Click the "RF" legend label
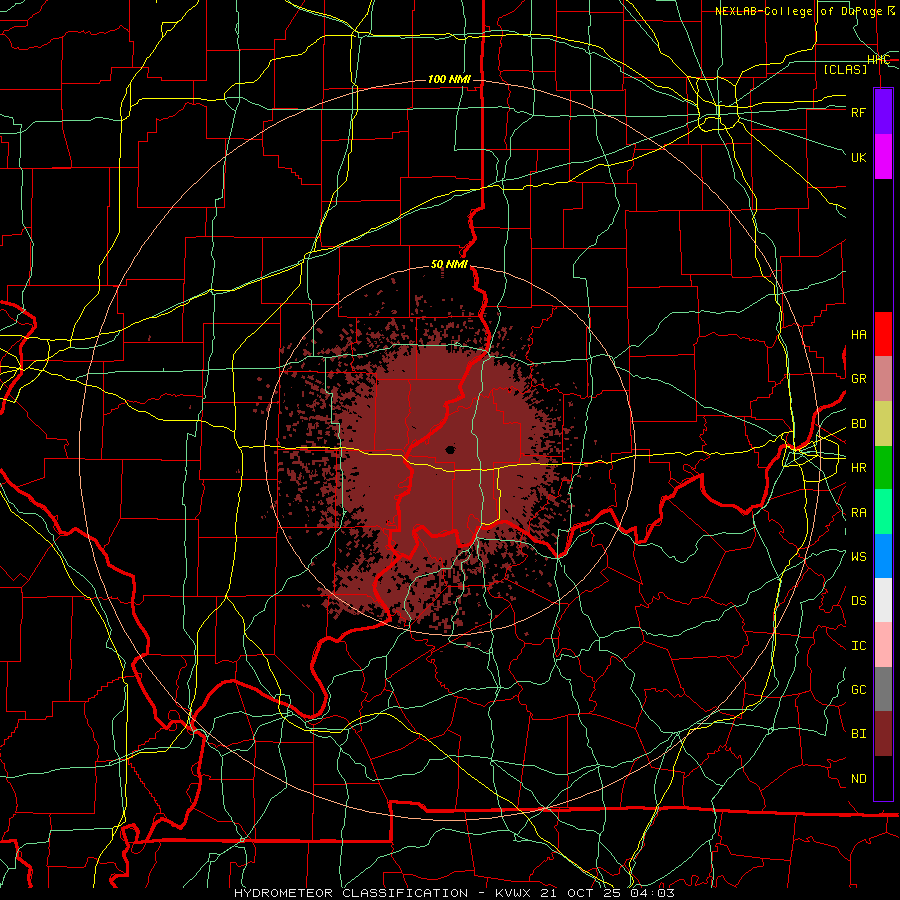900x900 pixels. pyautogui.click(x=858, y=112)
